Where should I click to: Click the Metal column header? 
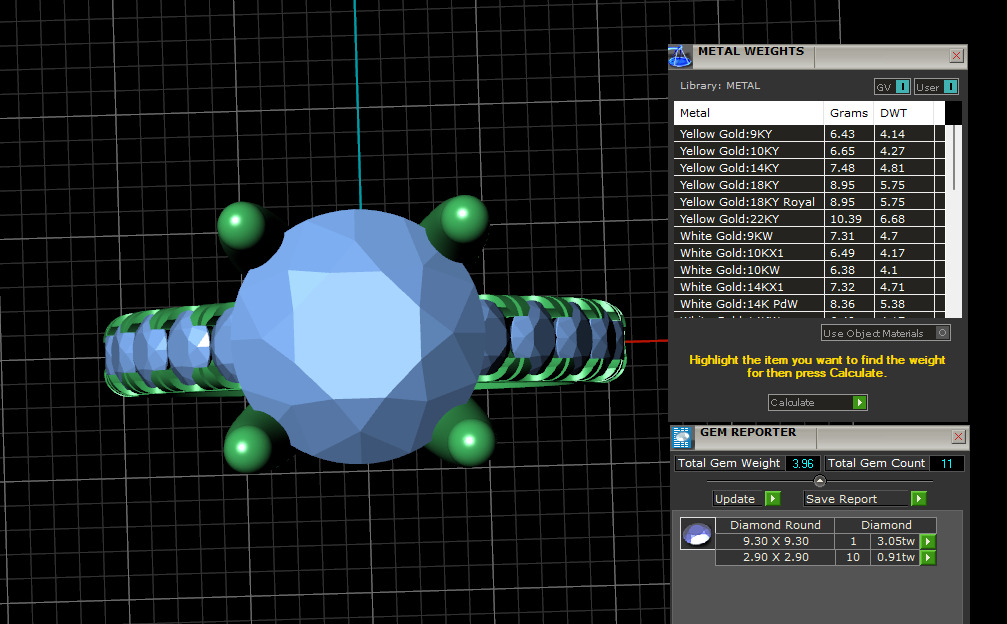[749, 113]
